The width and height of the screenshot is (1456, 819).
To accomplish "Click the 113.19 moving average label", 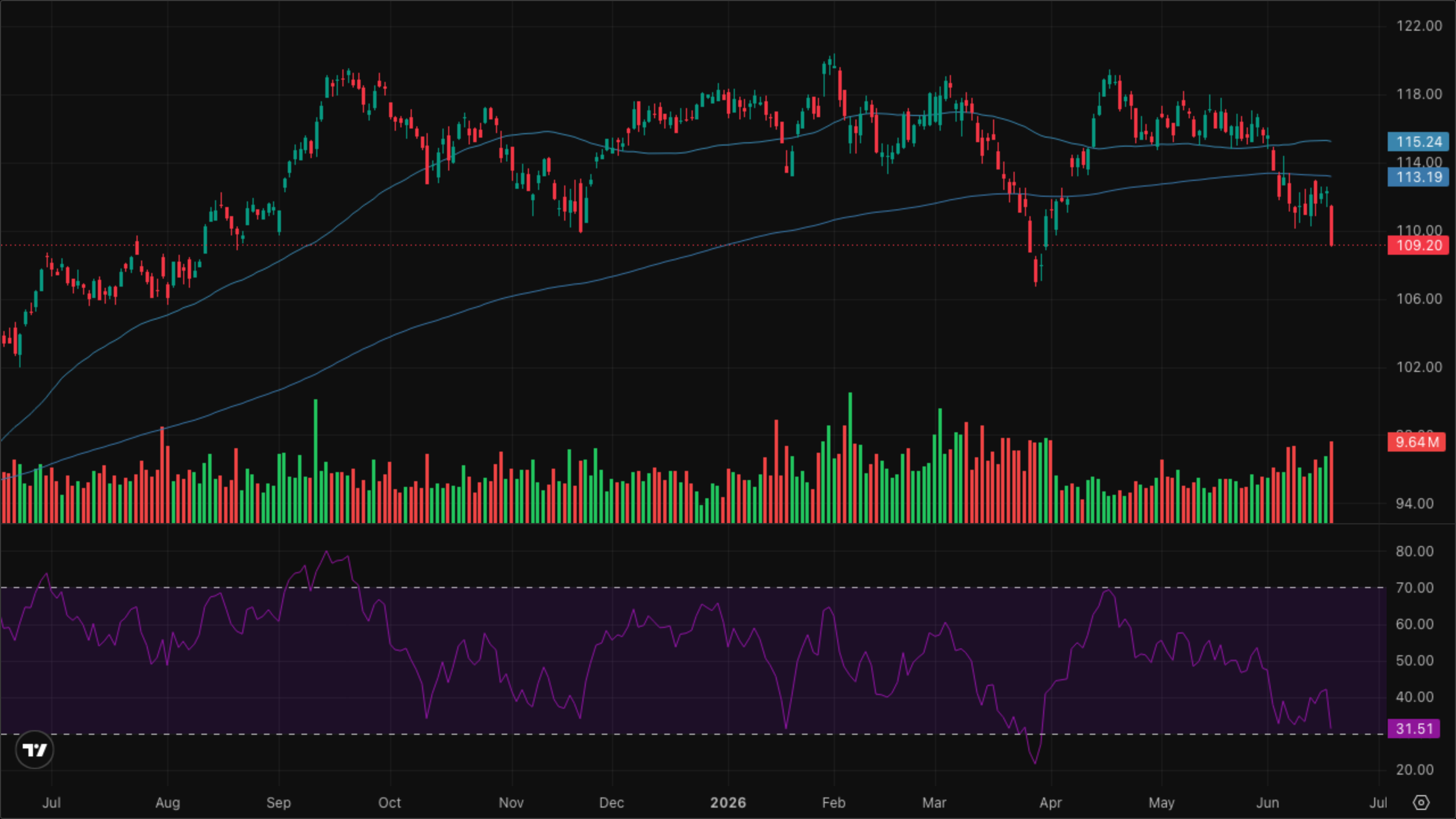I will [1418, 177].
